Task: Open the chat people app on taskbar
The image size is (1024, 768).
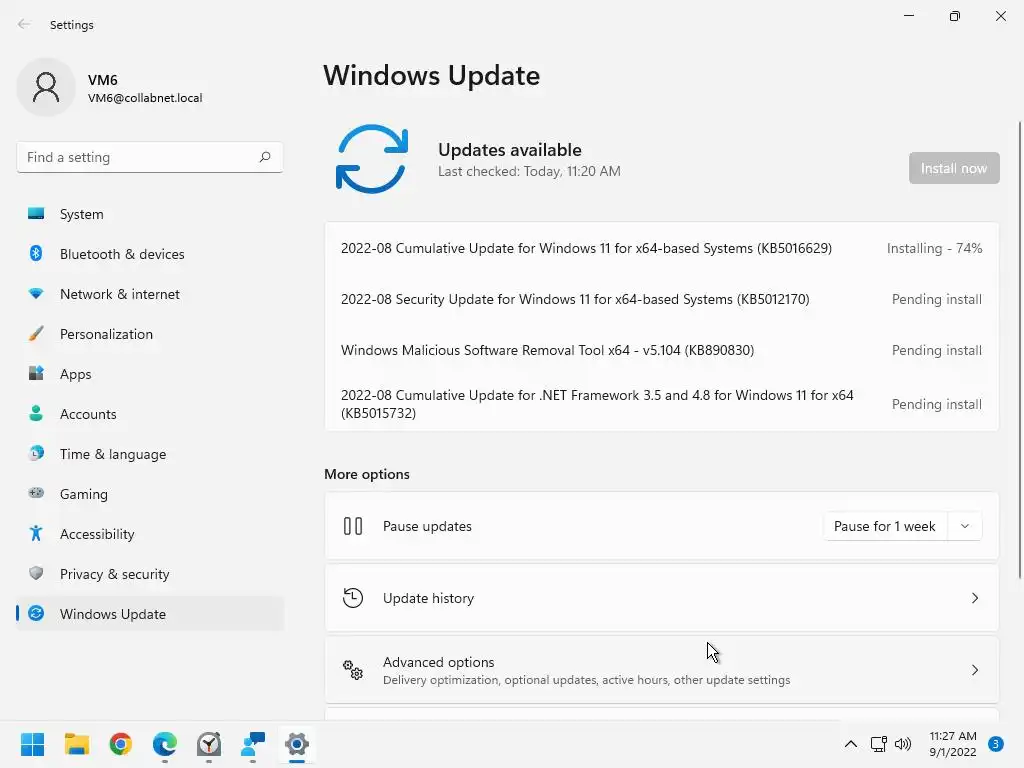Action: (x=253, y=744)
